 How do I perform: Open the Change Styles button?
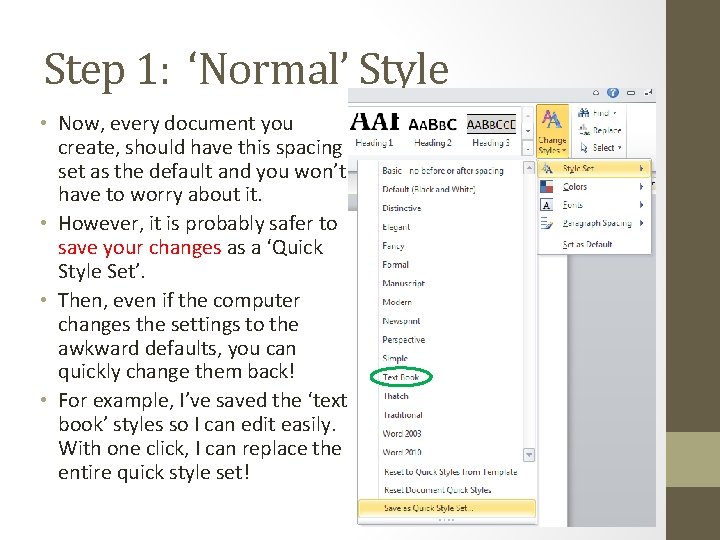[x=552, y=130]
